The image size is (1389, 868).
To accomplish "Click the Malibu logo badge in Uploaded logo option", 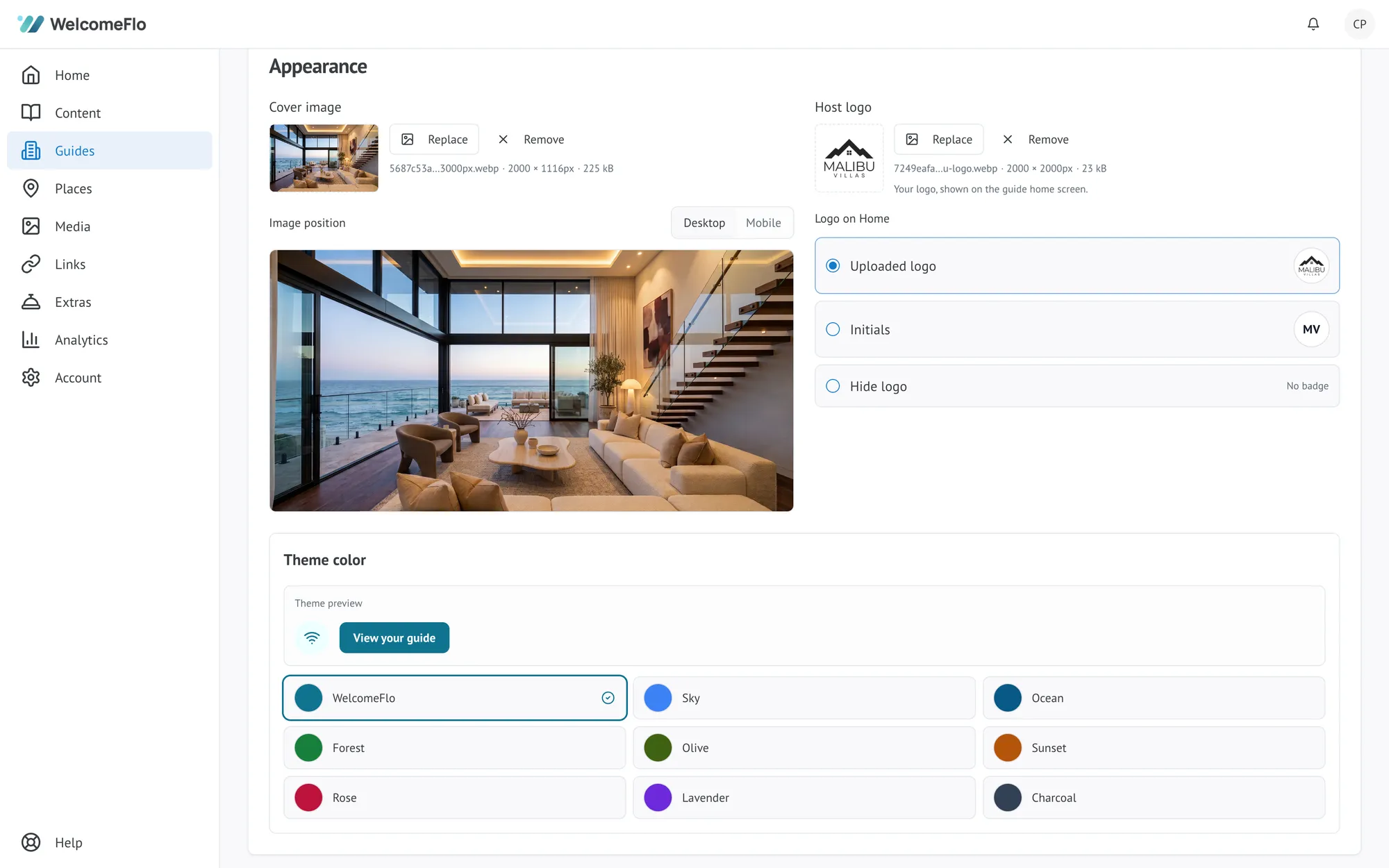I will tap(1311, 266).
